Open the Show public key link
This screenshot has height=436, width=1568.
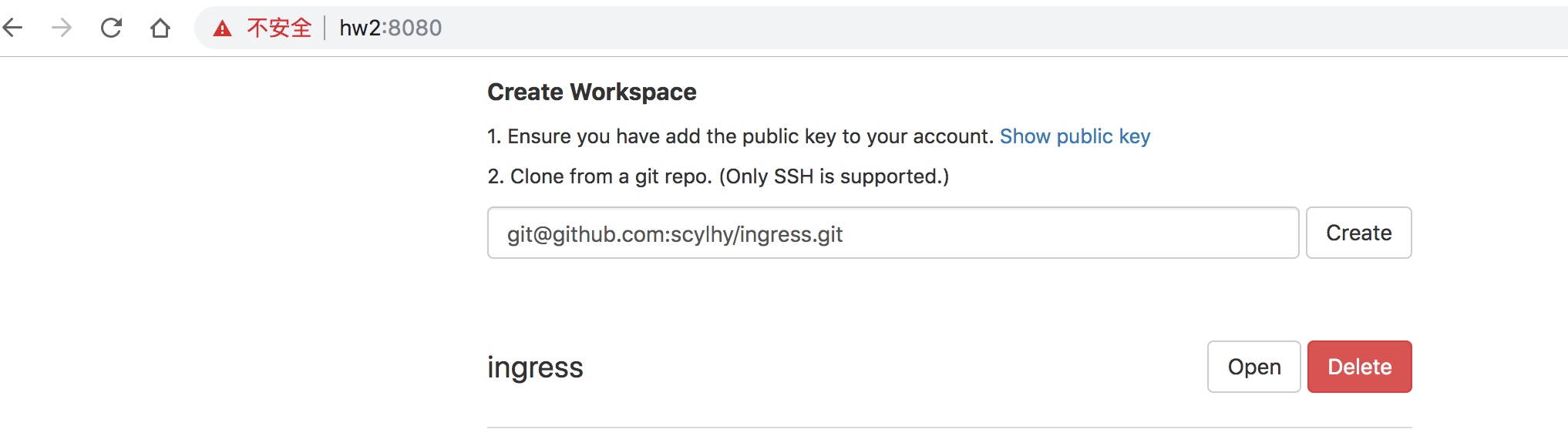click(x=1075, y=136)
